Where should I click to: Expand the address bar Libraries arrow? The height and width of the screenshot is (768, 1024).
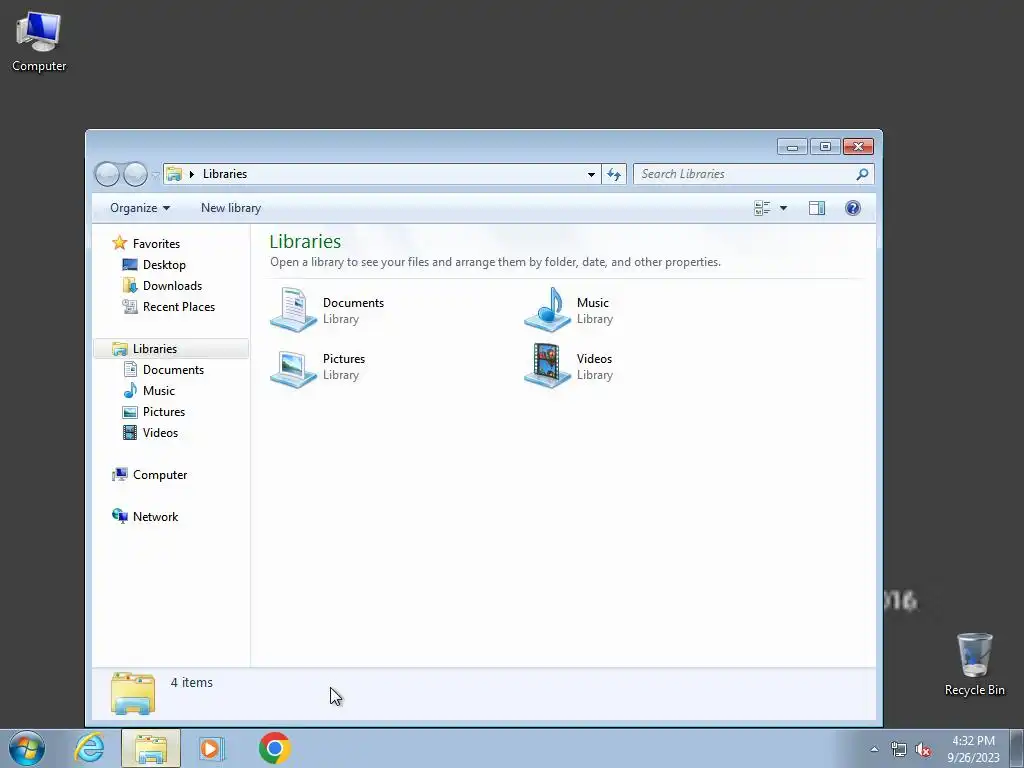[191, 174]
